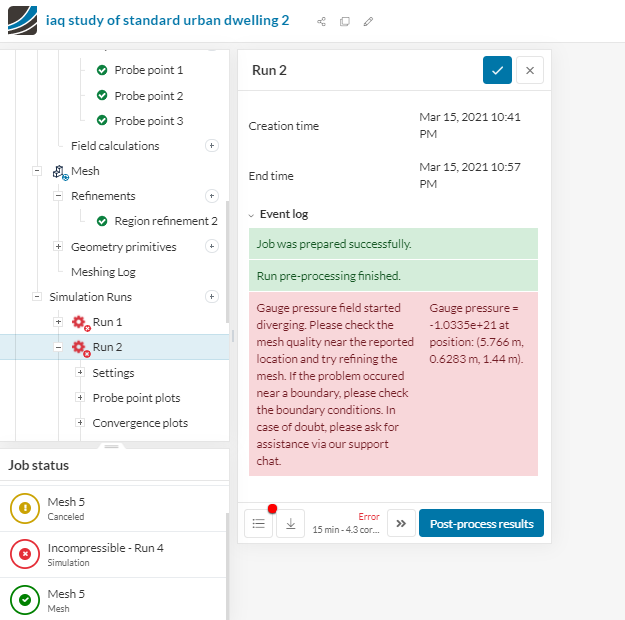Image resolution: width=625 pixels, height=620 pixels.
Task: Collapse the Mesh tree node
Action: tap(37, 171)
